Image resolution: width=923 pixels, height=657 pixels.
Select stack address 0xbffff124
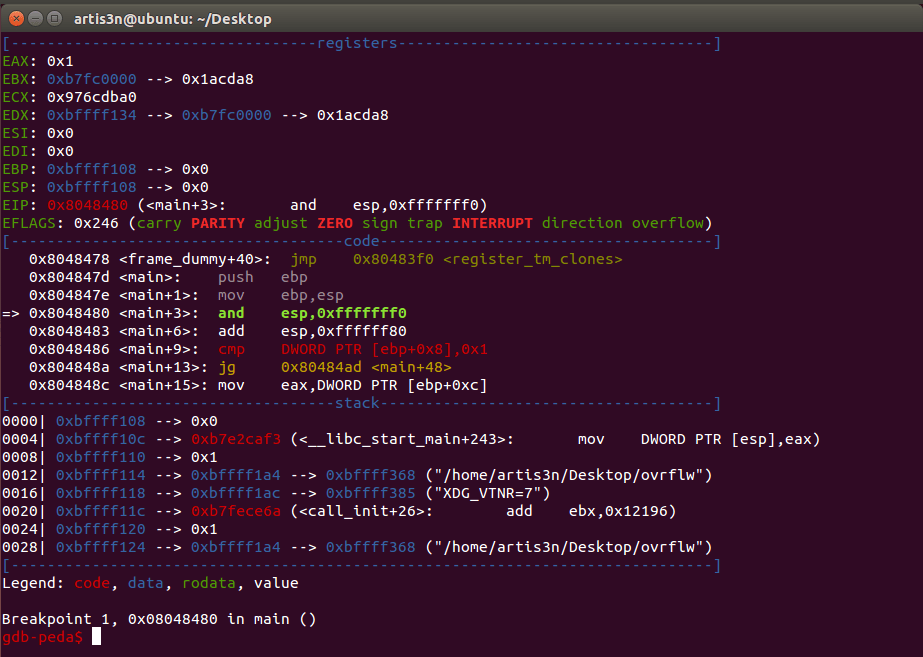pyautogui.click(x=101, y=547)
